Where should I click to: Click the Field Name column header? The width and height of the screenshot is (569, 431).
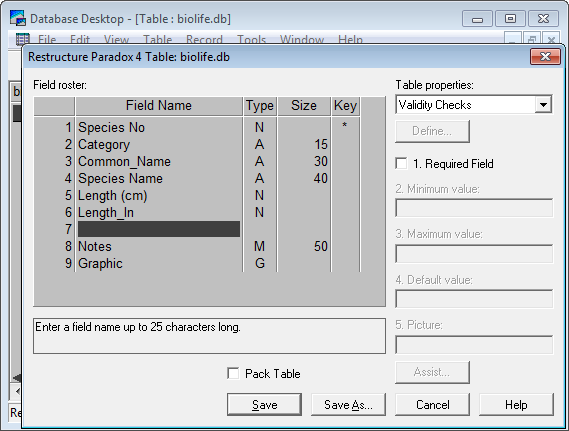pyautogui.click(x=159, y=106)
